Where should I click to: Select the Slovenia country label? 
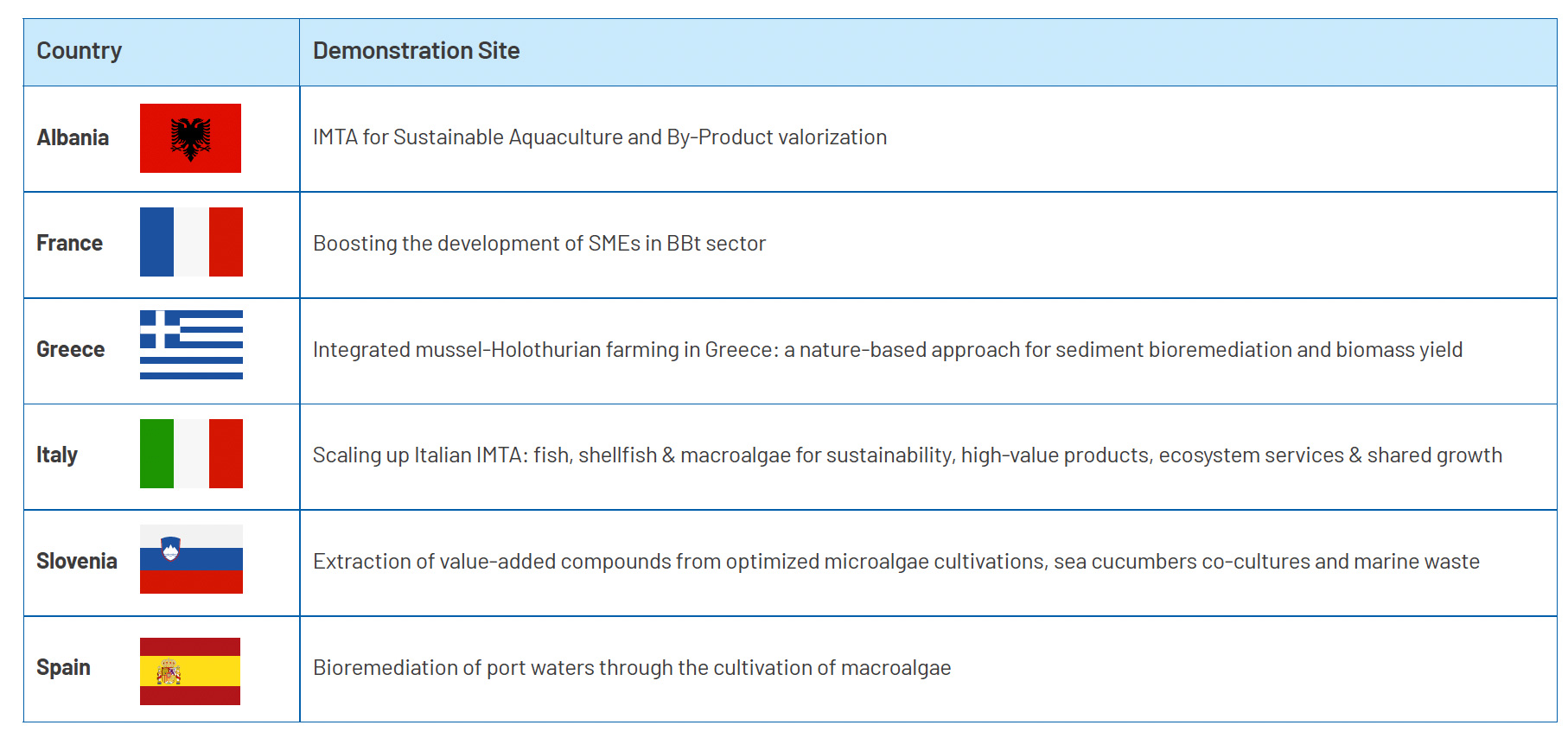[76, 562]
